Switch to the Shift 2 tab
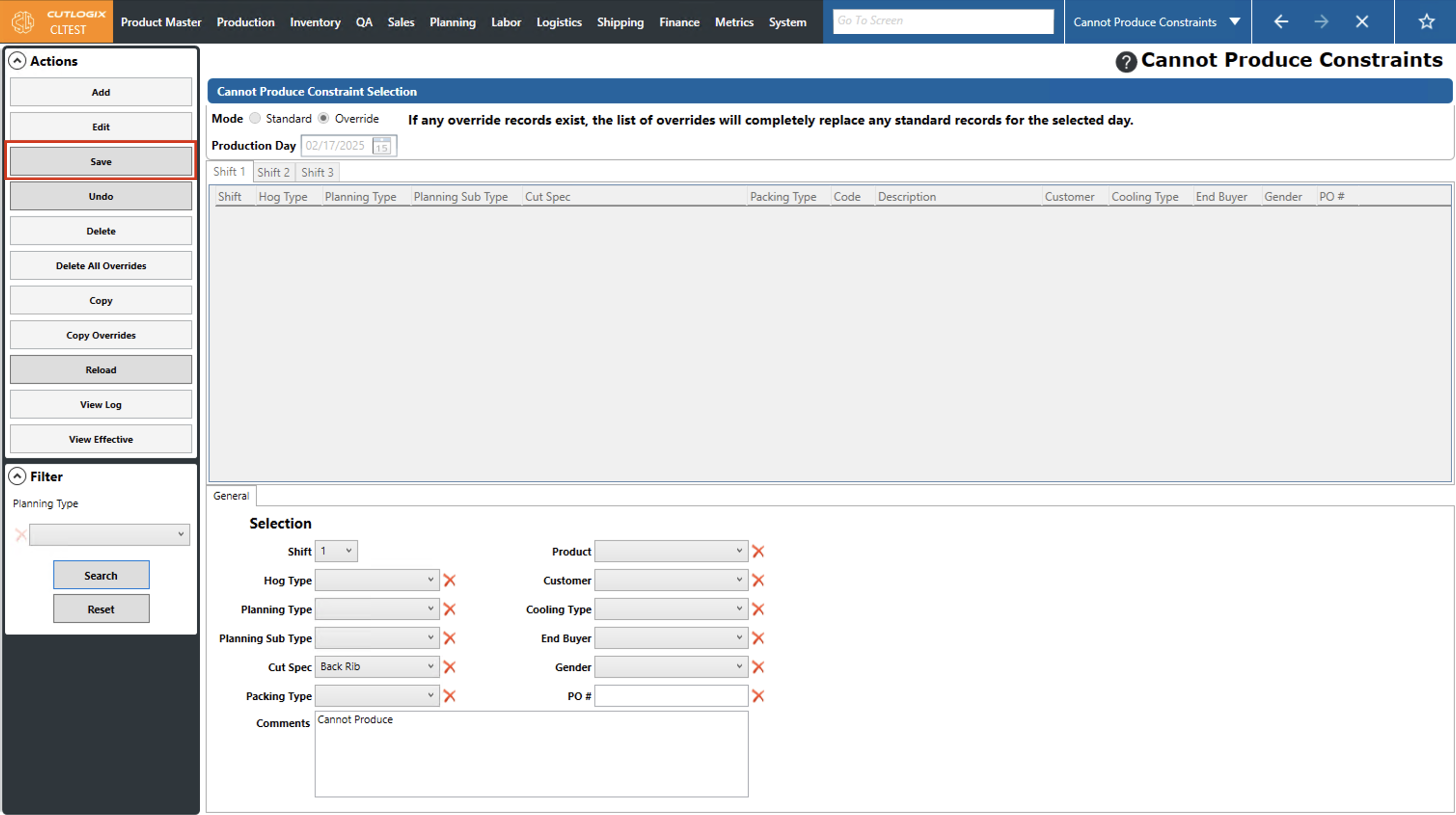The width and height of the screenshot is (1456, 815). tap(273, 172)
